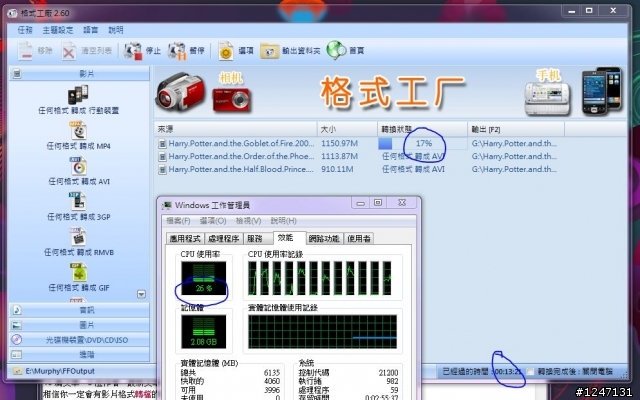This screenshot has width=640, height=400.
Task: Select 任何格式 轉成 MP4 icon
Action: (78, 131)
